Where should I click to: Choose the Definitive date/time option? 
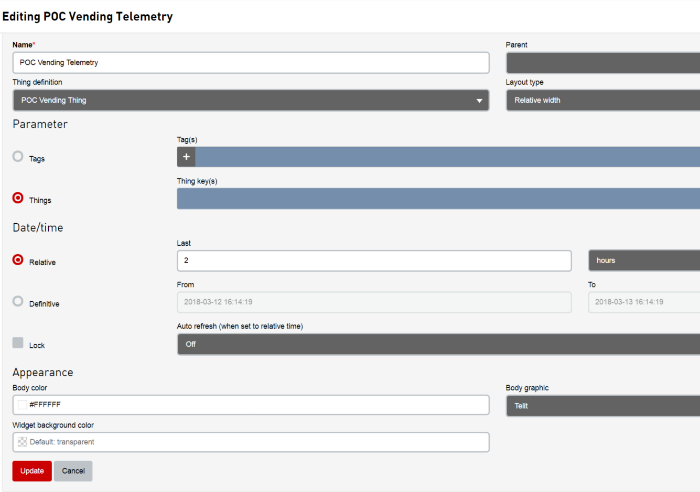[x=18, y=301]
